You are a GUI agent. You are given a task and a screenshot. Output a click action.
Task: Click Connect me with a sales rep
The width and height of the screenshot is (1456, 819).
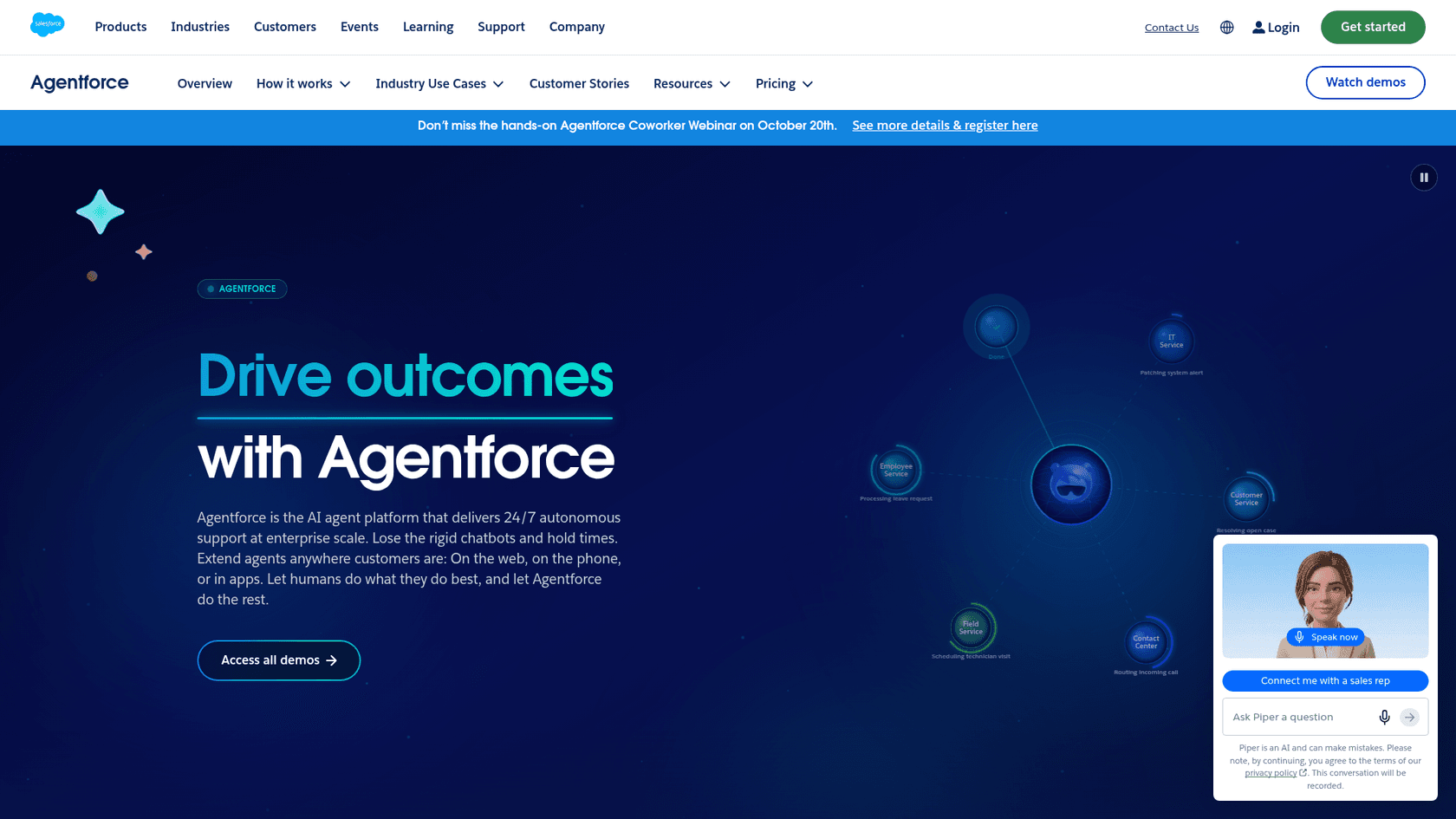[x=1325, y=681]
